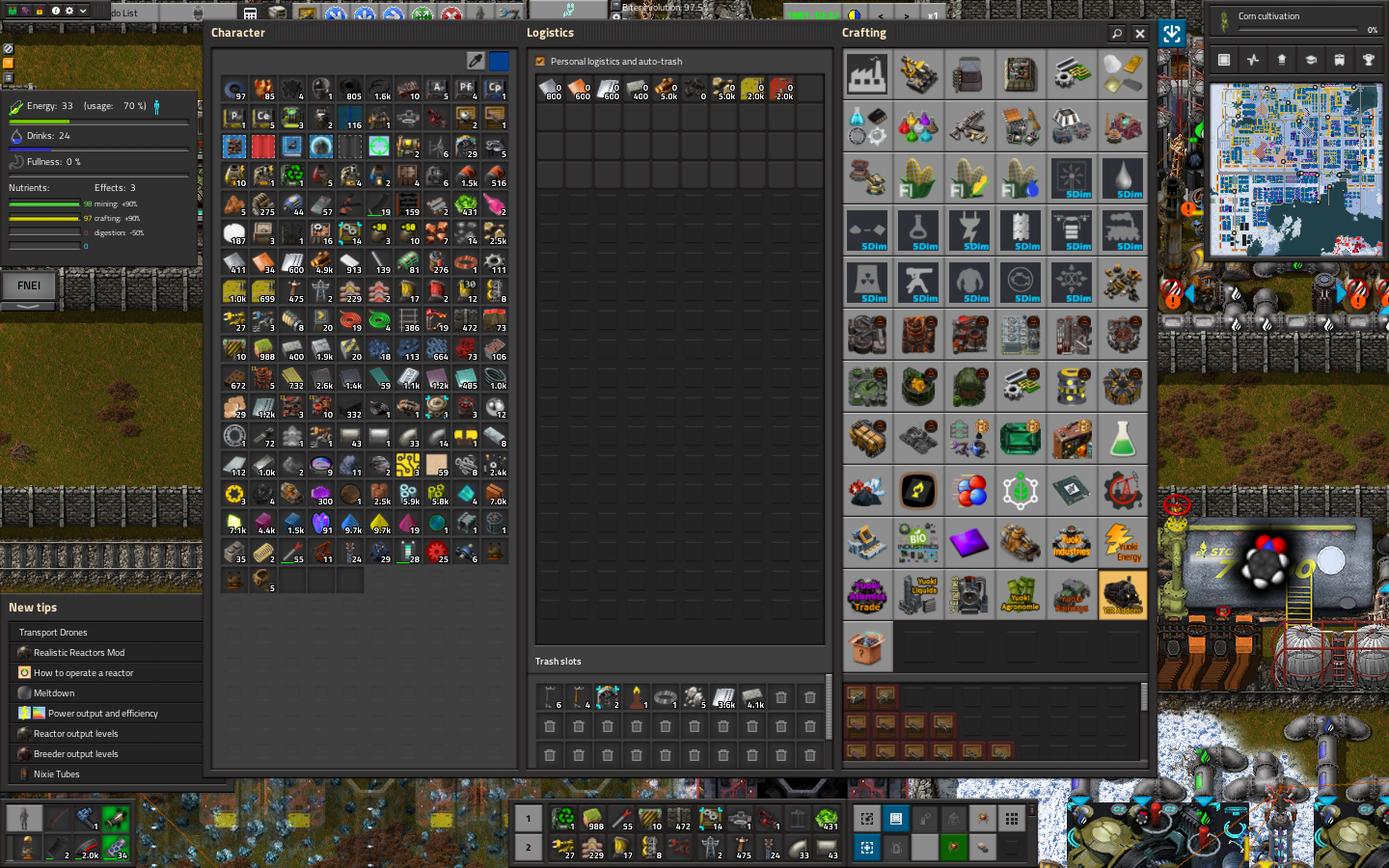Screen dimensions: 1389x868
Task: Select the copper plate 600 logistic request
Action: click(x=579, y=90)
